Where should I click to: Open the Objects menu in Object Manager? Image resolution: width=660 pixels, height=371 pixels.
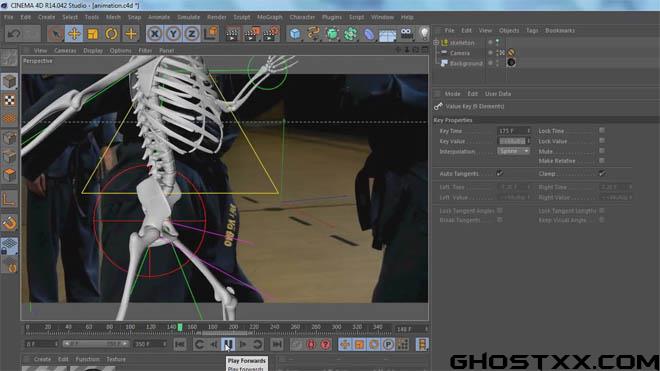tap(509, 30)
